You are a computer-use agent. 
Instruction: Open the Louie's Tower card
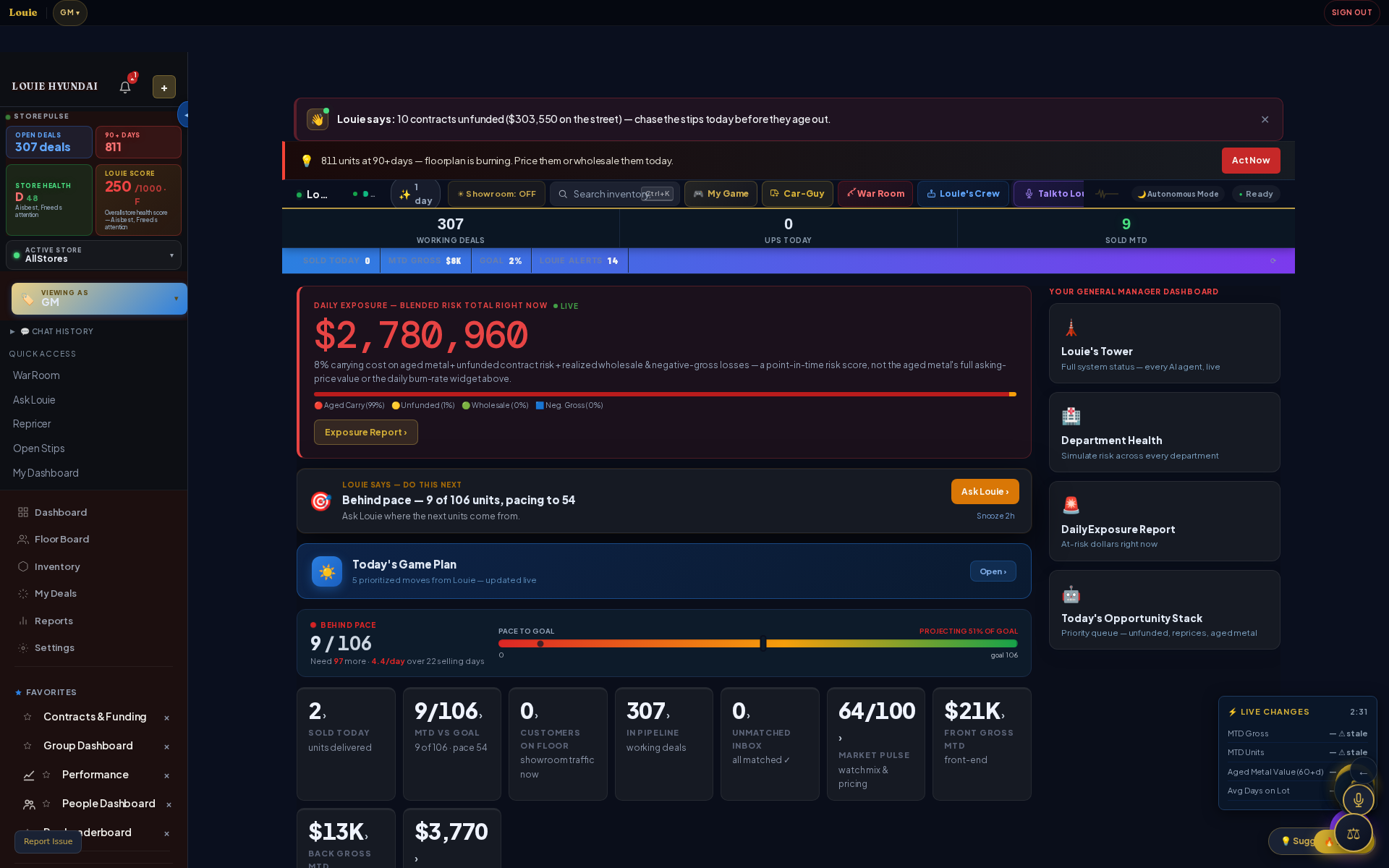coord(1164,343)
